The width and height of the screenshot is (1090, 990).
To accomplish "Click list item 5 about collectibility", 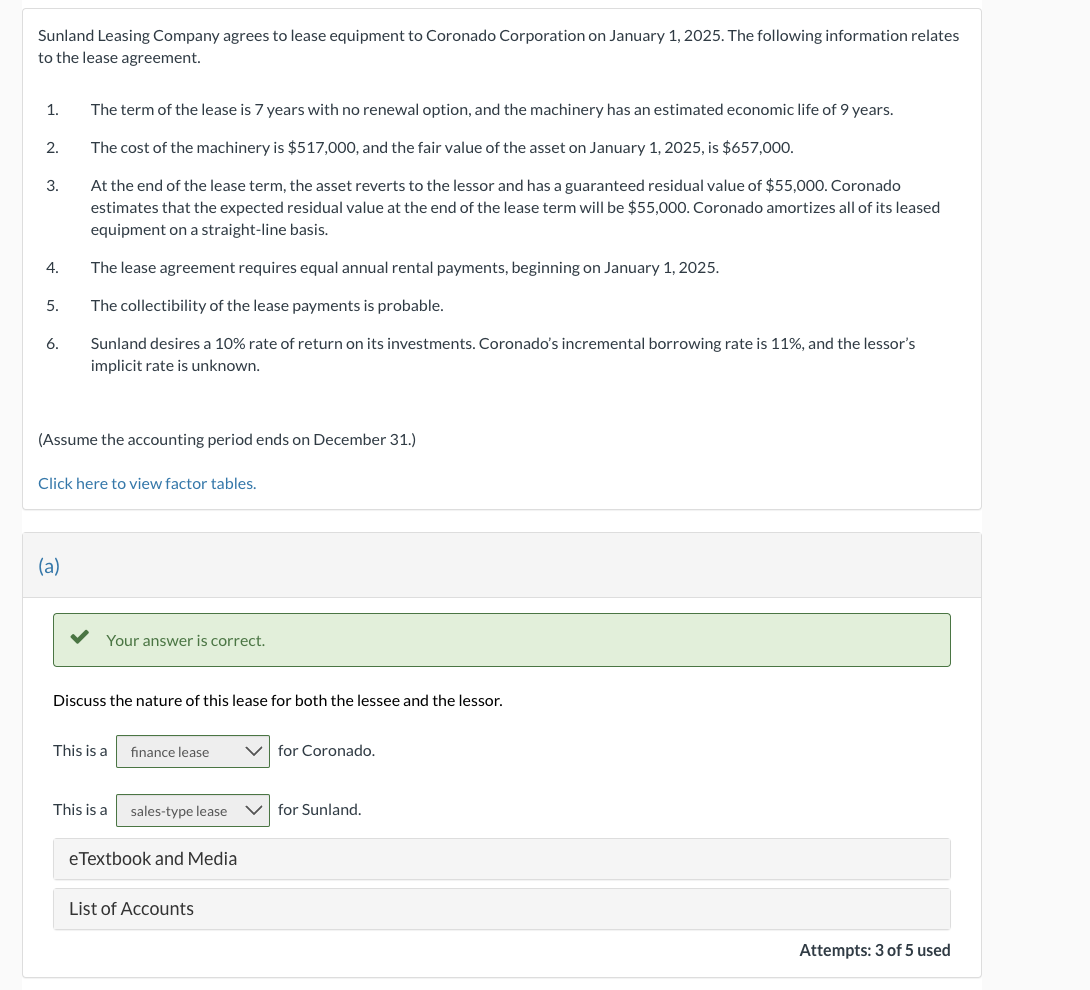I will (x=267, y=306).
